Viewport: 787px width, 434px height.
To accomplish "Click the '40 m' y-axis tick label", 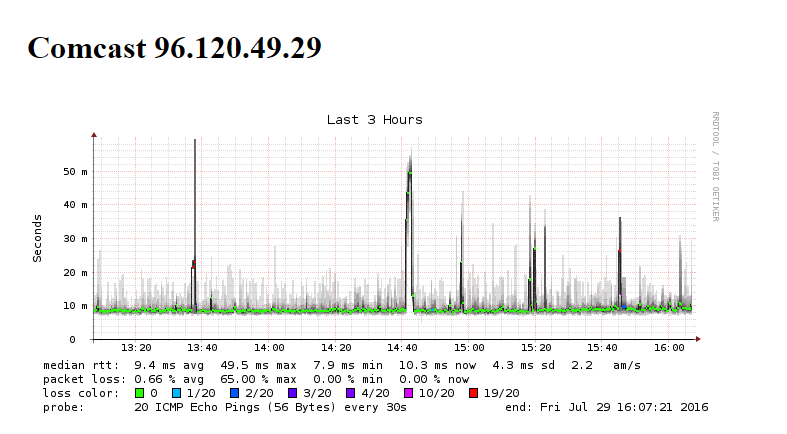I will point(75,205).
